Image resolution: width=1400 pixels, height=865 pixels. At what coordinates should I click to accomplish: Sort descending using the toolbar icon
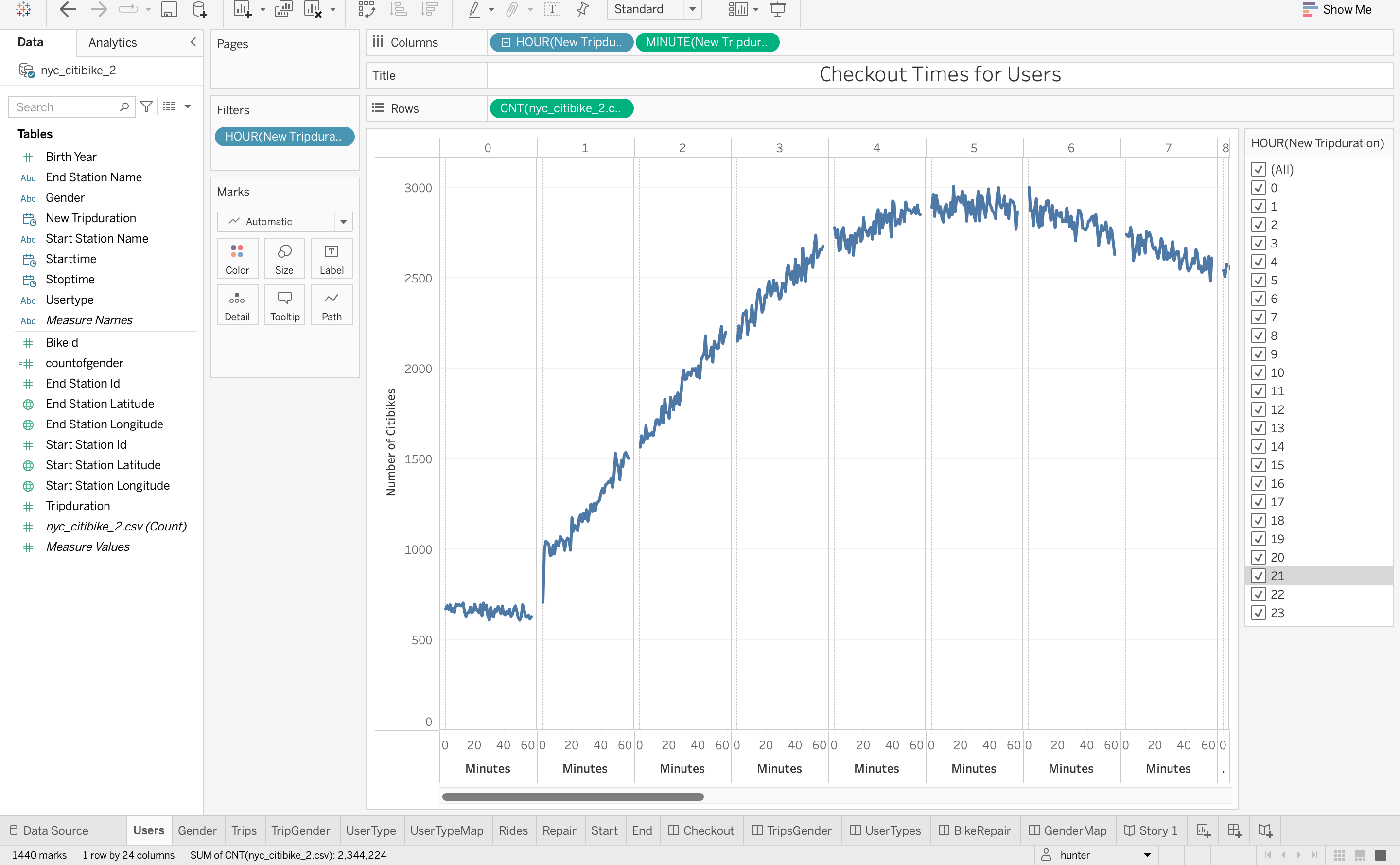click(429, 9)
